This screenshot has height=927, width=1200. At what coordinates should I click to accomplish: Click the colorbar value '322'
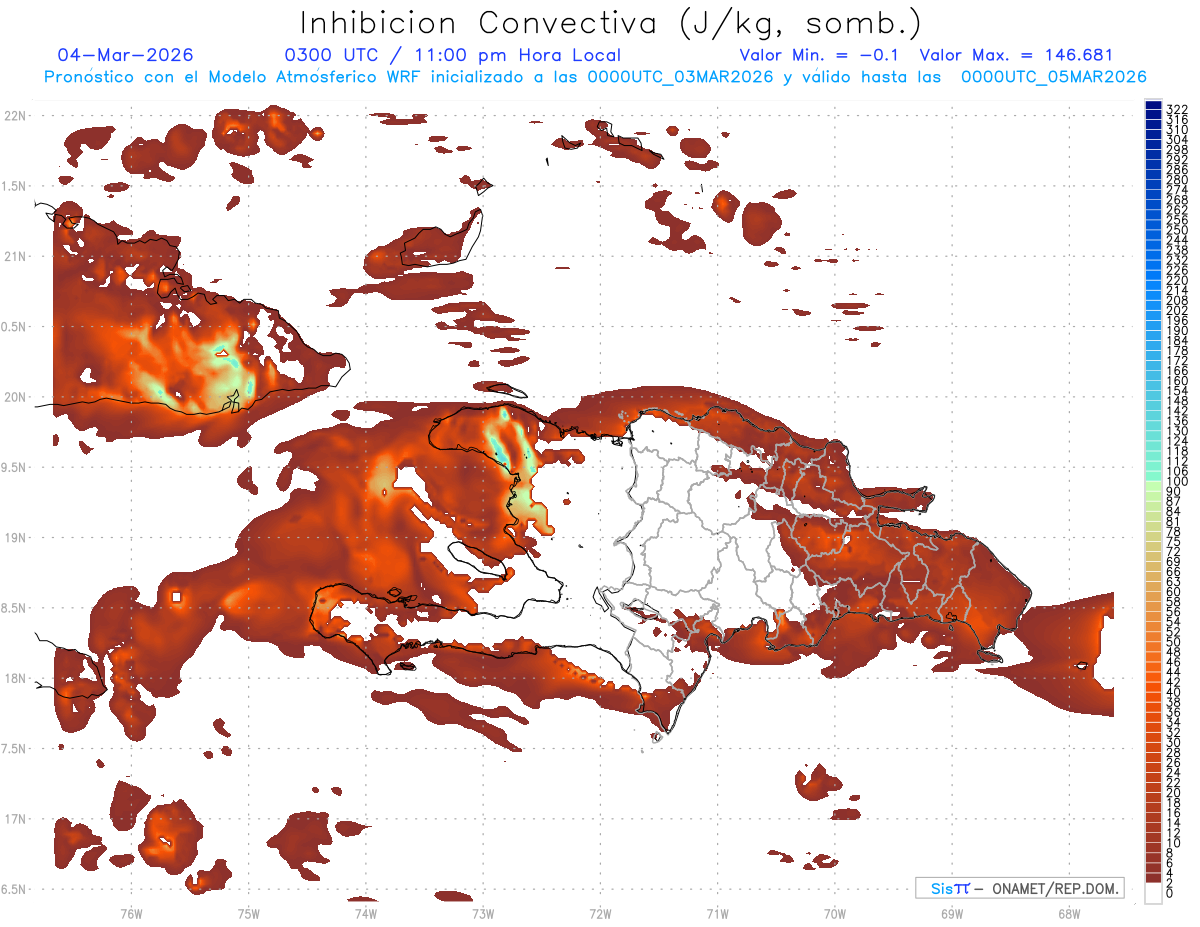click(1177, 109)
